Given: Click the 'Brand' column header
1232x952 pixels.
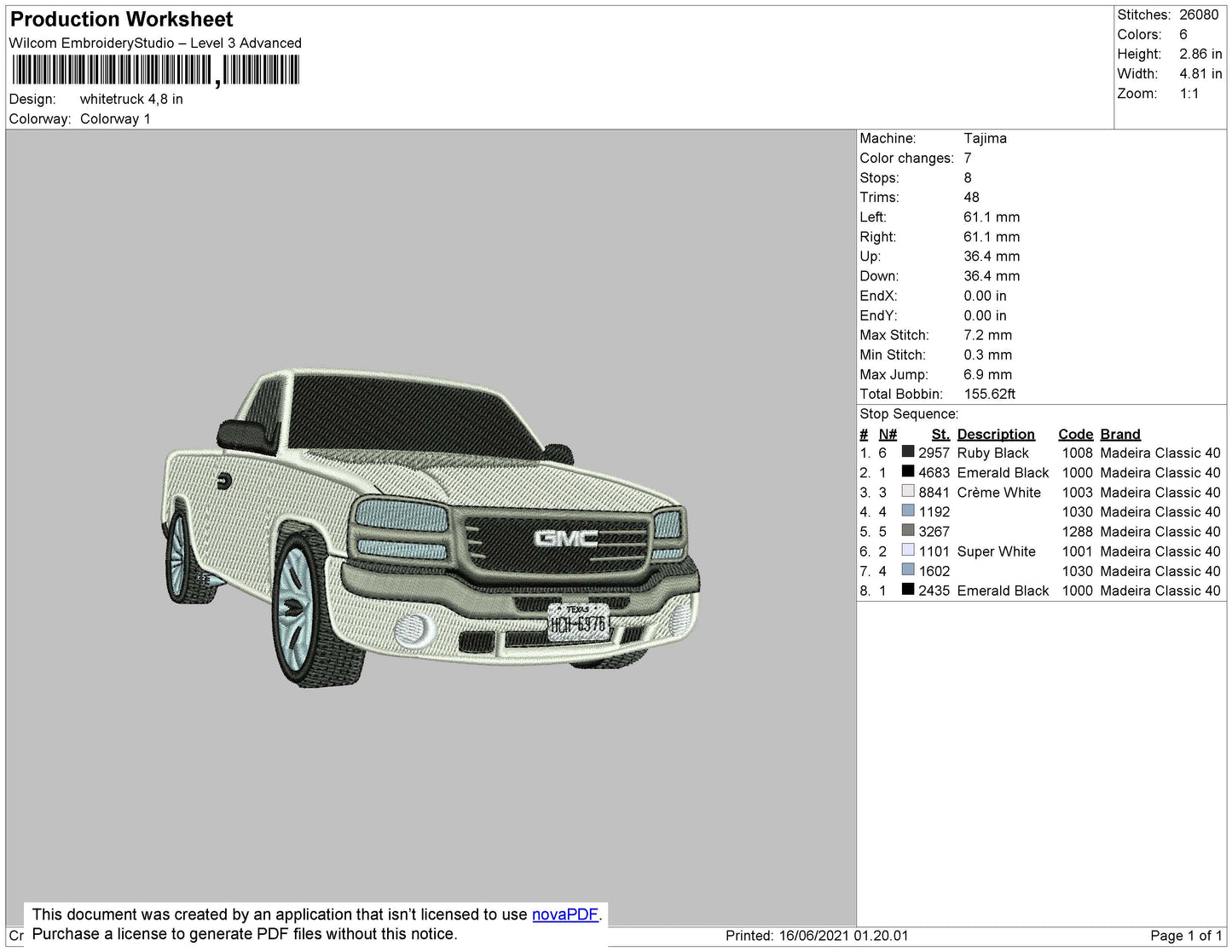Looking at the screenshot, I should [x=1119, y=434].
